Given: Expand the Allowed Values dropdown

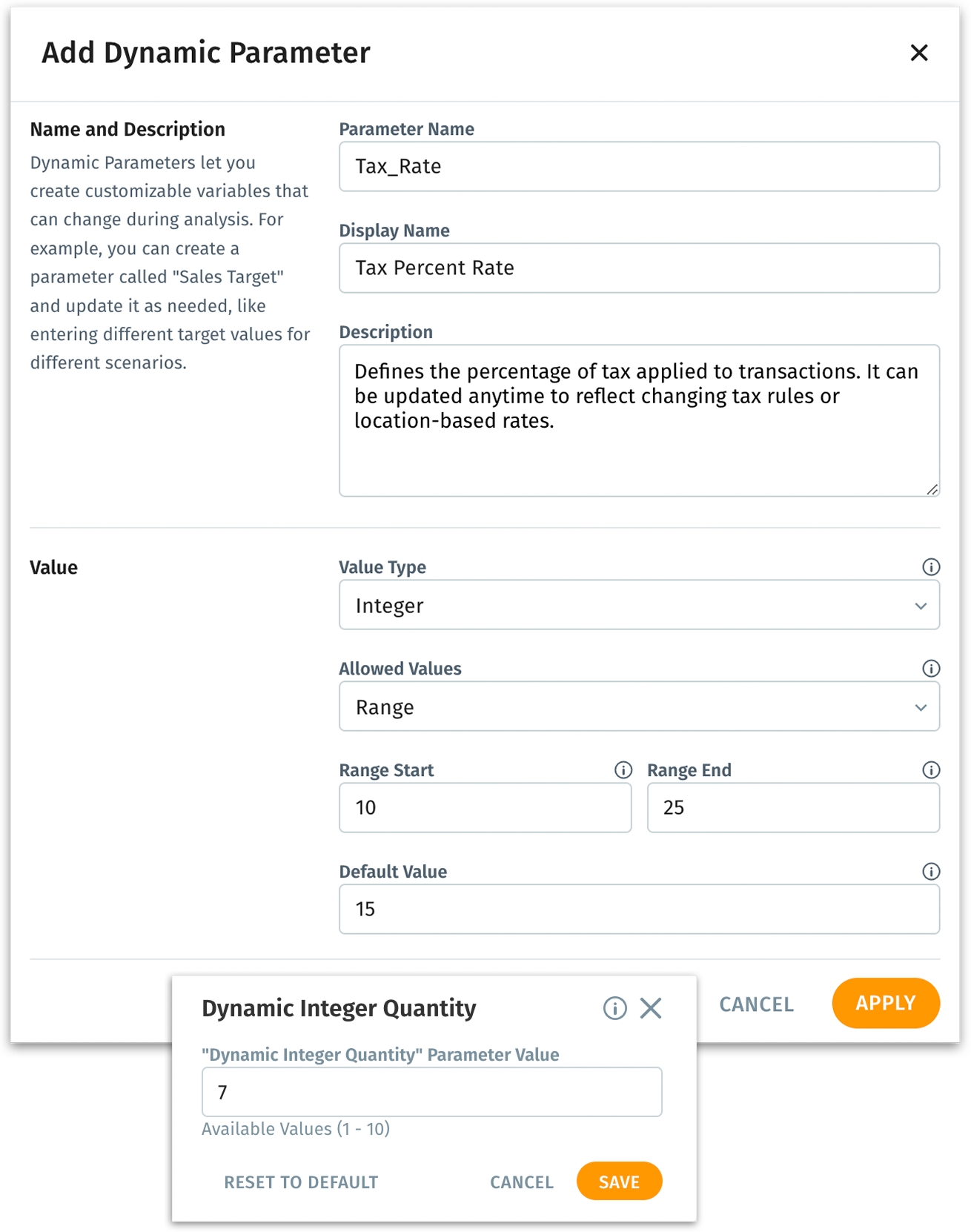Looking at the screenshot, I should (639, 707).
